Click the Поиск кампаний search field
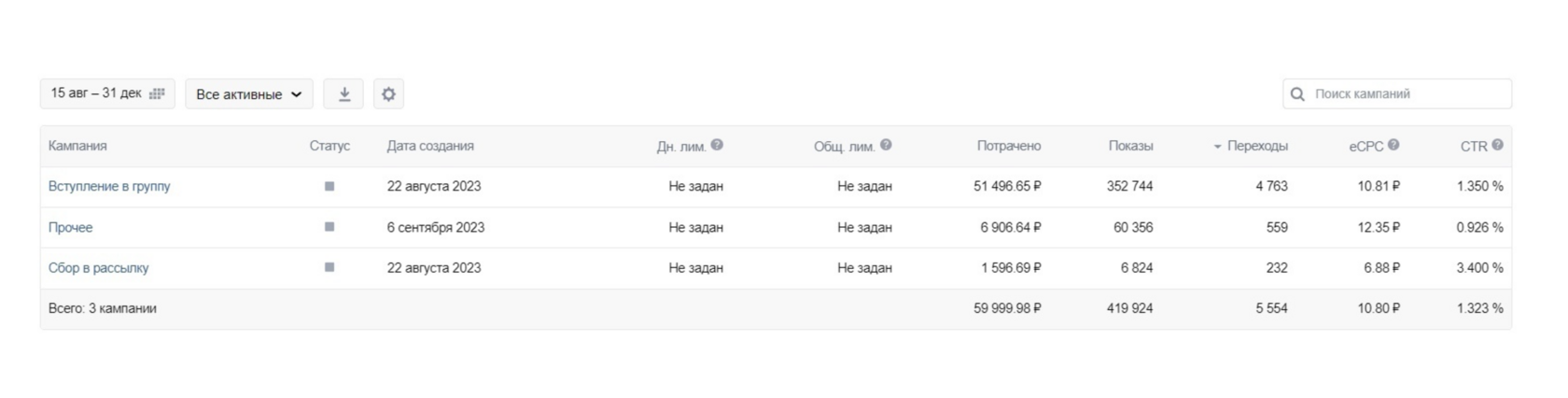 coord(1405,94)
